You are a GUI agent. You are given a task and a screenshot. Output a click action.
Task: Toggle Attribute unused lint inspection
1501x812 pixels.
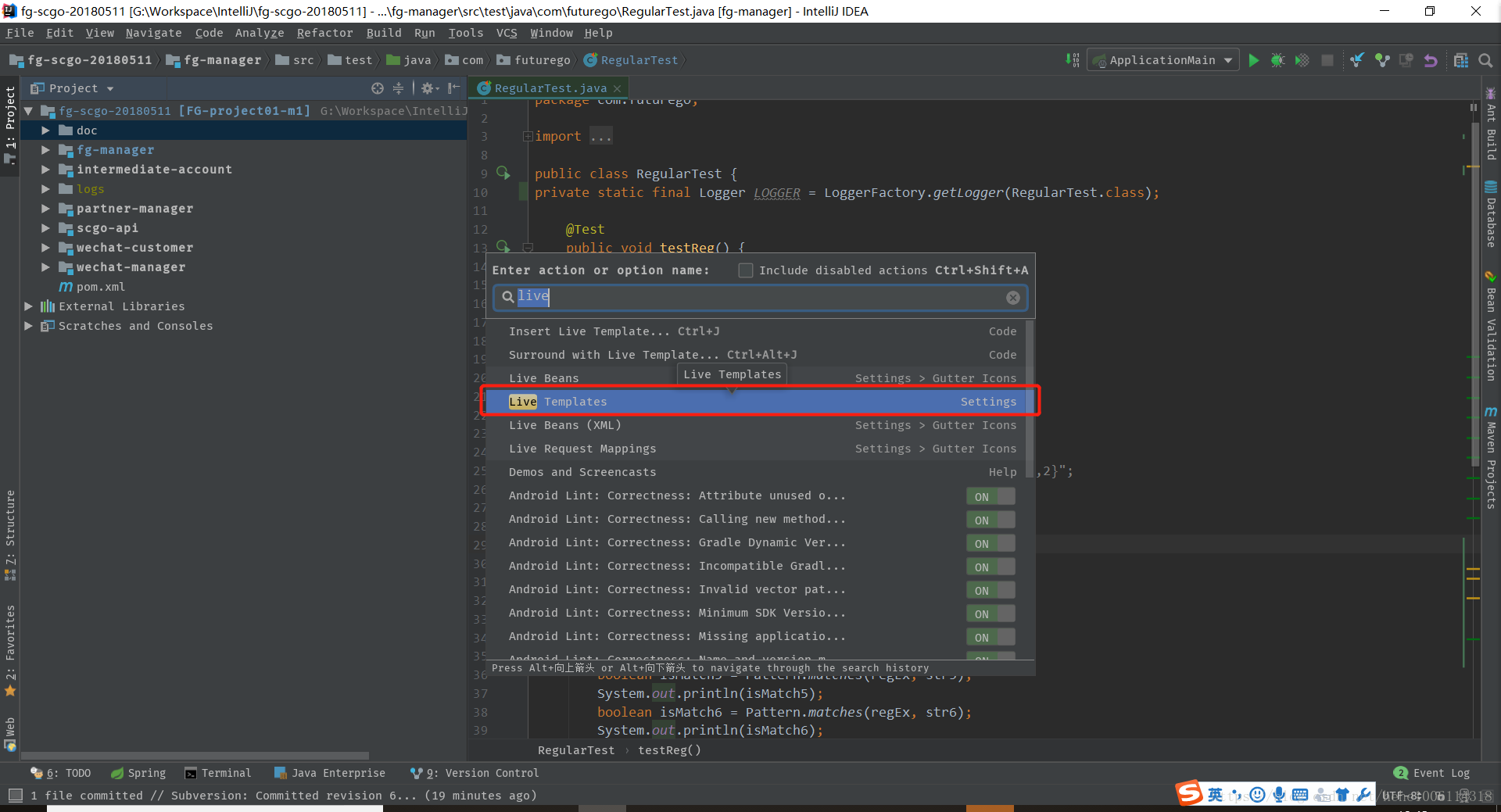(991, 496)
